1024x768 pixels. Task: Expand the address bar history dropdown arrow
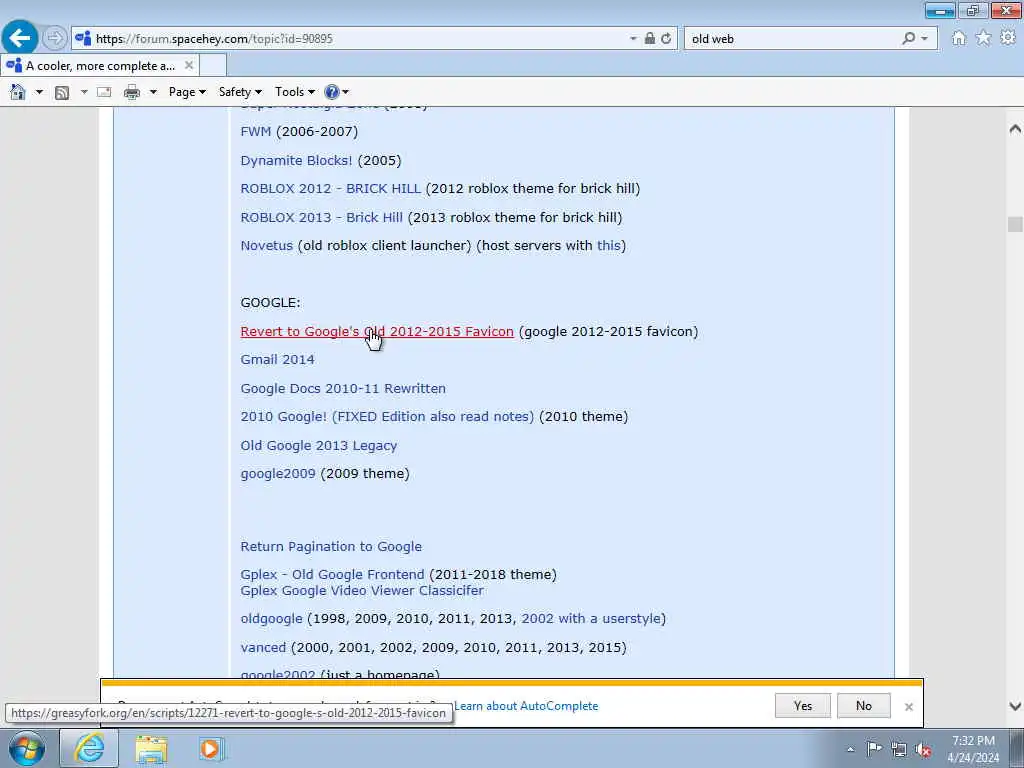pyautogui.click(x=633, y=39)
